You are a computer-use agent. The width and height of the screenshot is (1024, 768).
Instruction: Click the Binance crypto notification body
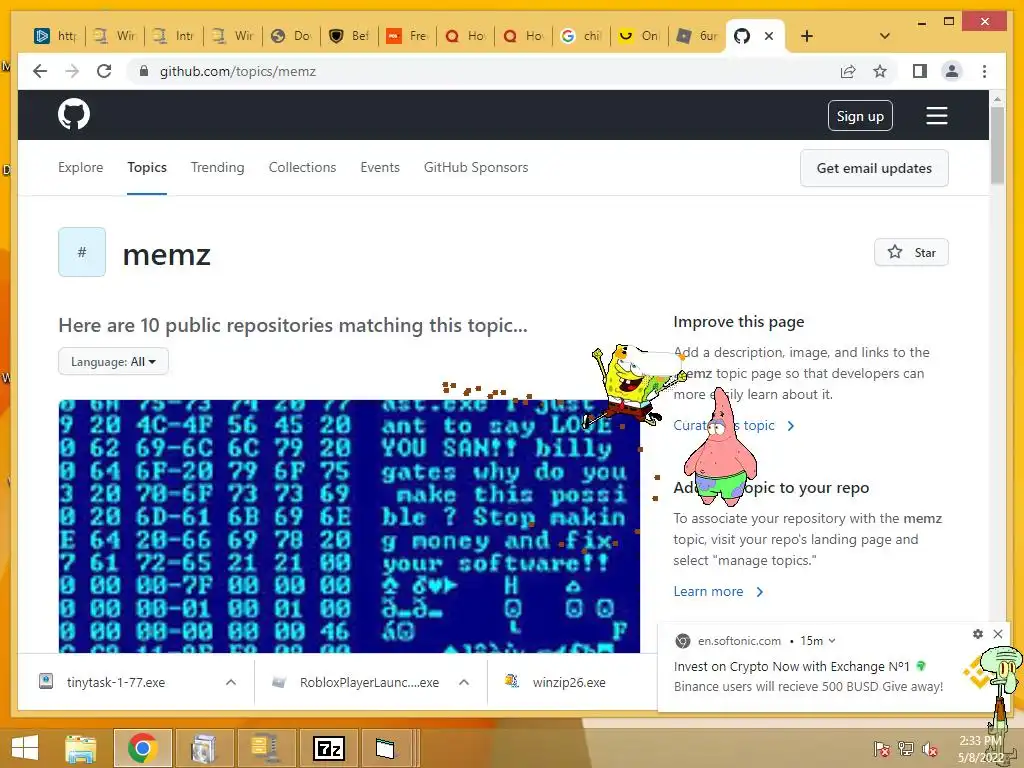[x=808, y=677]
